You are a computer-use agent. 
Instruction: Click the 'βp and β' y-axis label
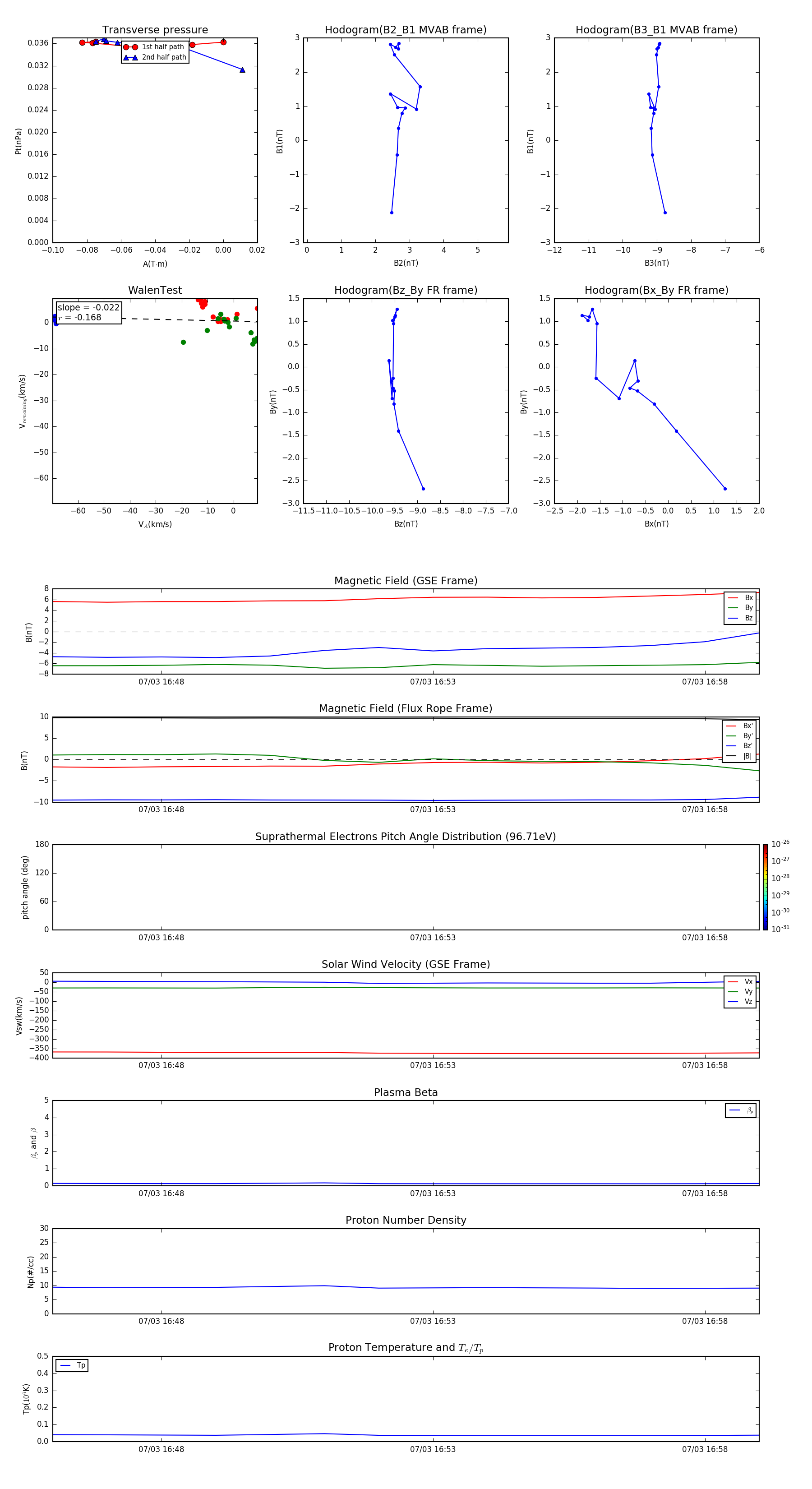pos(33,1143)
